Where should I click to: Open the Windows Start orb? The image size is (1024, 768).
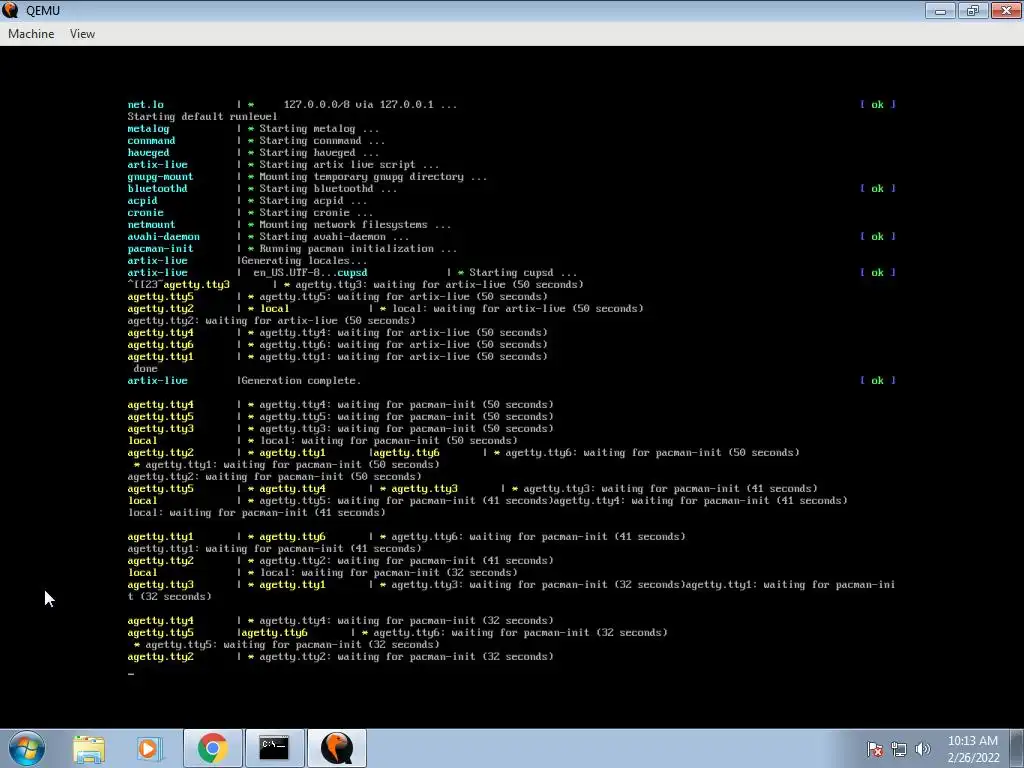point(27,748)
